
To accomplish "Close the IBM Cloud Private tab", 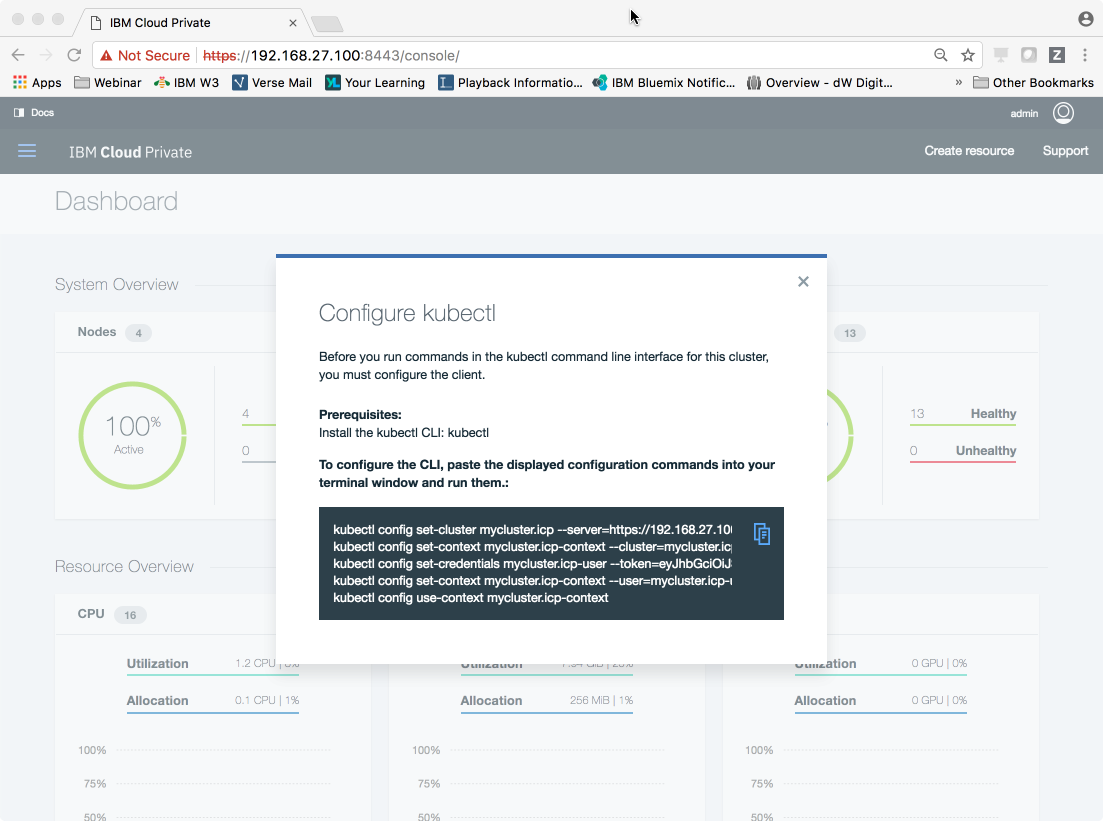I will click(x=293, y=23).
